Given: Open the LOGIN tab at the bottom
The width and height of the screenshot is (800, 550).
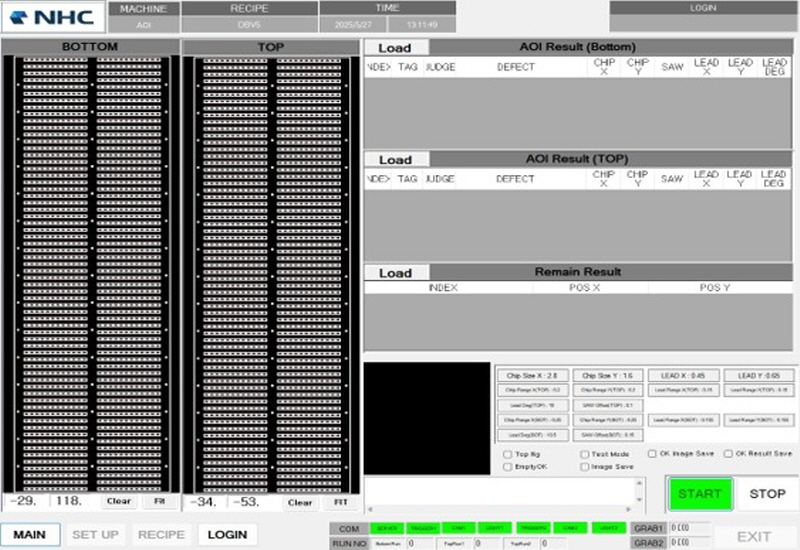Looking at the screenshot, I should (227, 535).
